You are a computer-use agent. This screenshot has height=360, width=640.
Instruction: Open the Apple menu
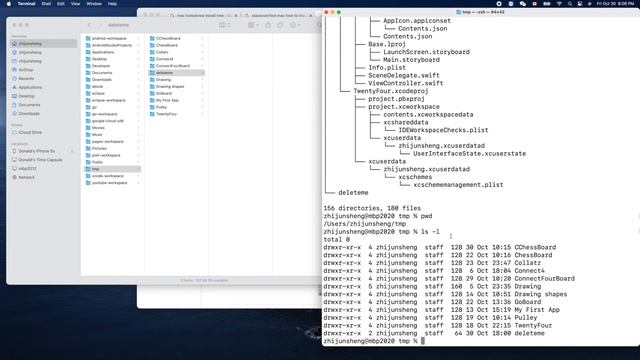click(9, 4)
